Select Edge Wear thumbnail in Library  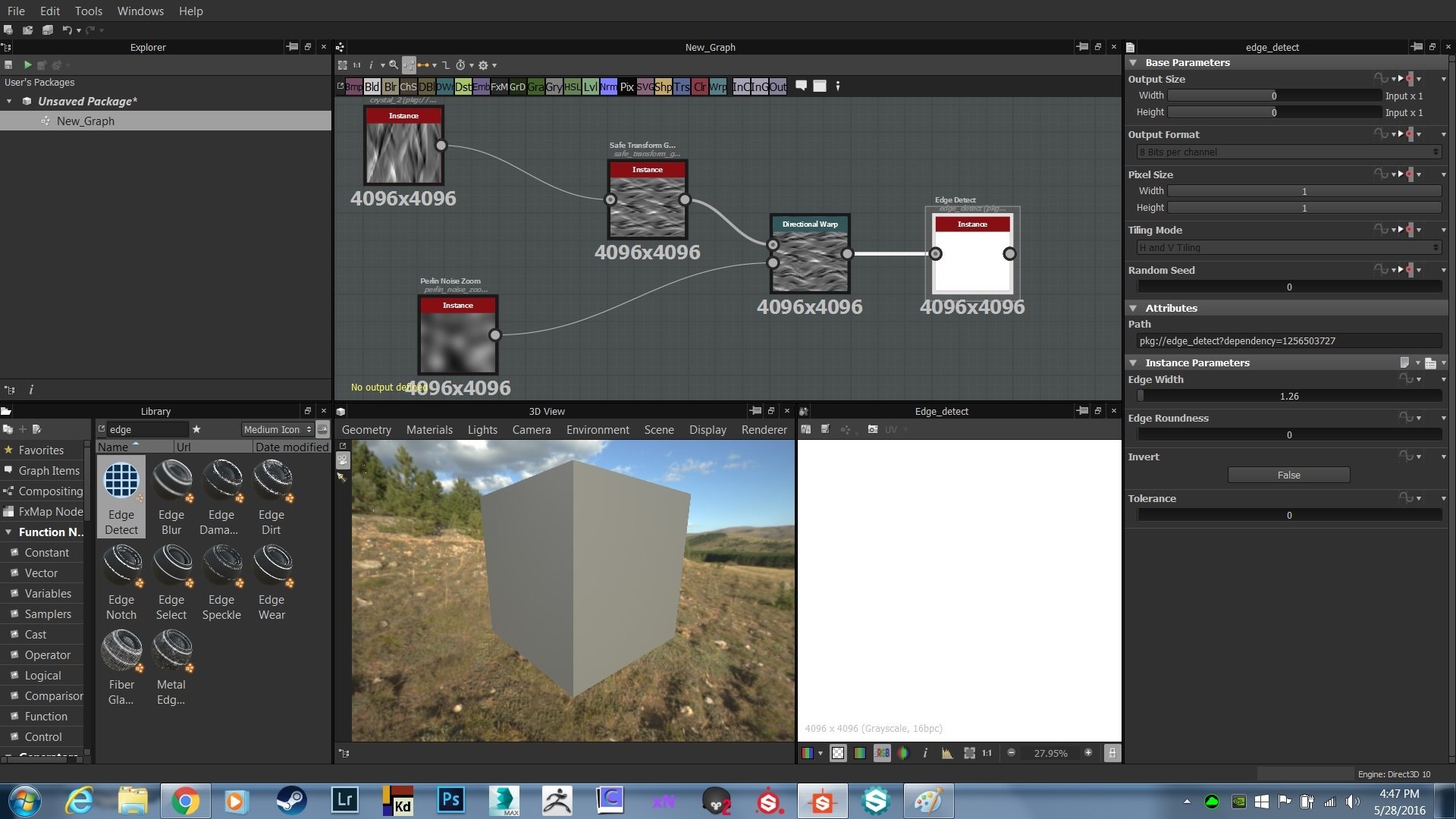(x=271, y=582)
